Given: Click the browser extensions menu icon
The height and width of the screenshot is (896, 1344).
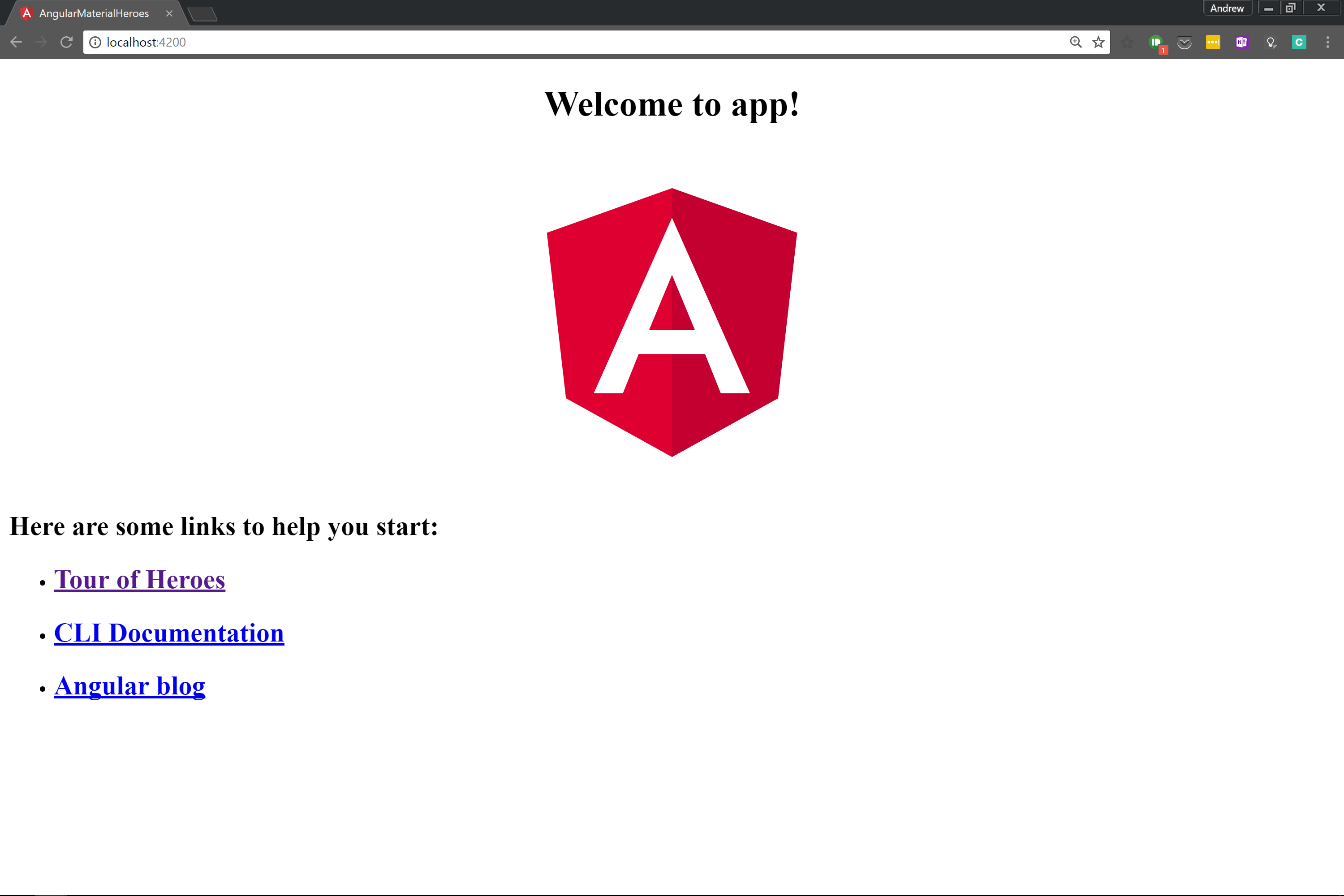Looking at the screenshot, I should [x=1325, y=42].
